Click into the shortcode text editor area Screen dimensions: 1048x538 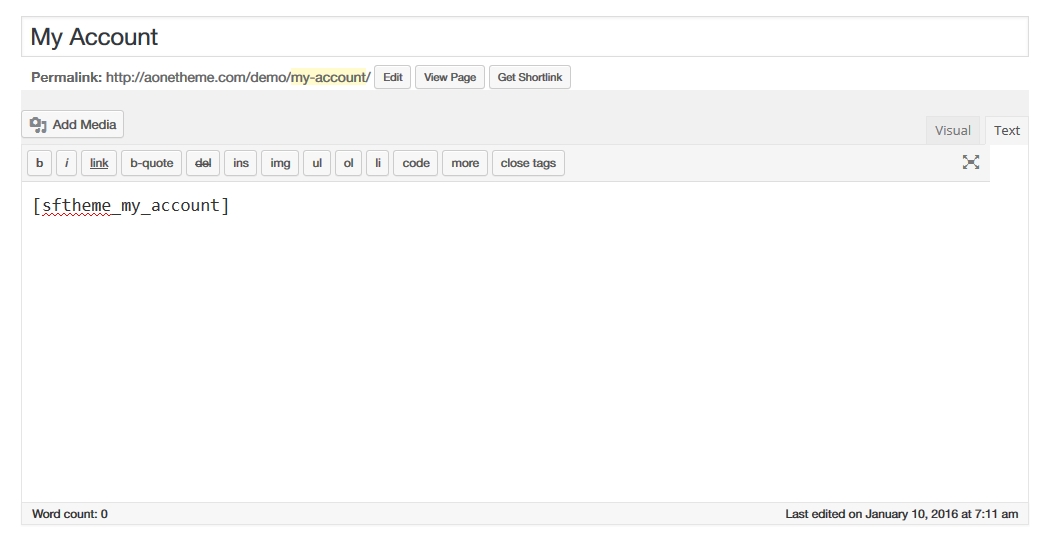(x=525, y=342)
